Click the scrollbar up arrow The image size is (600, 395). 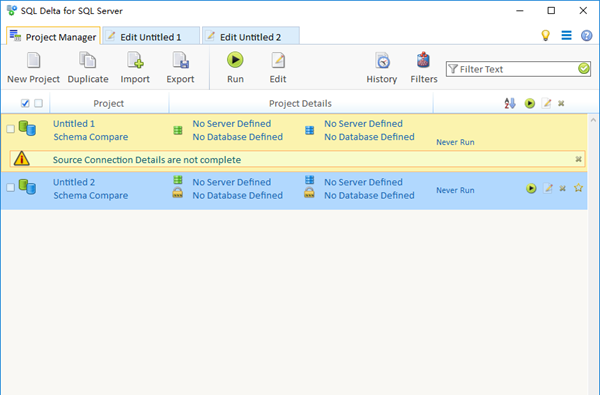click(x=593, y=120)
